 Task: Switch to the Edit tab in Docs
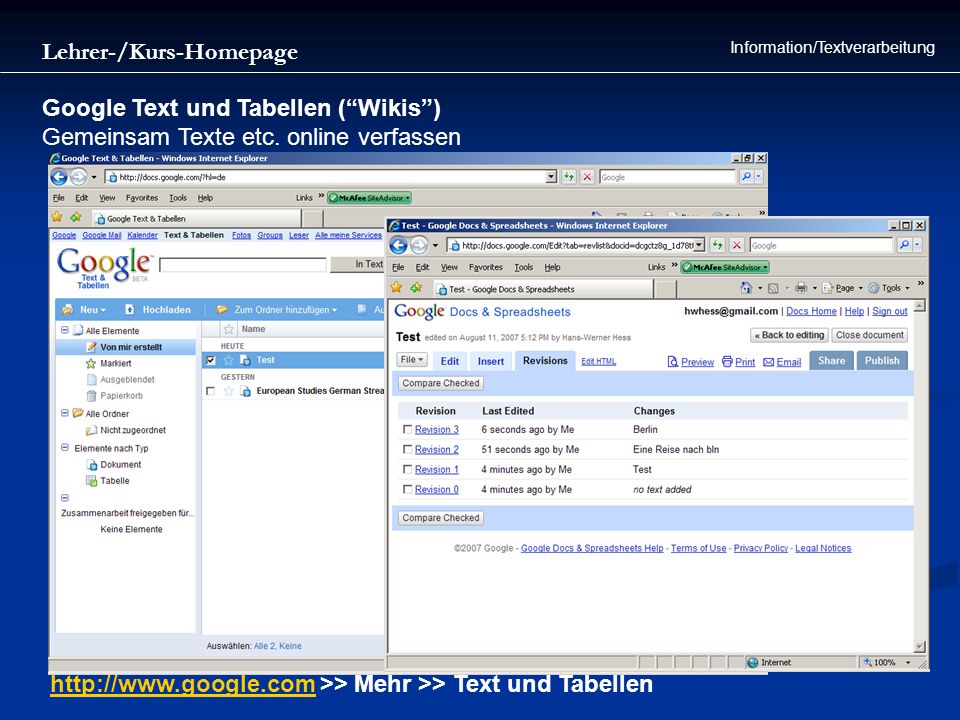click(x=449, y=361)
